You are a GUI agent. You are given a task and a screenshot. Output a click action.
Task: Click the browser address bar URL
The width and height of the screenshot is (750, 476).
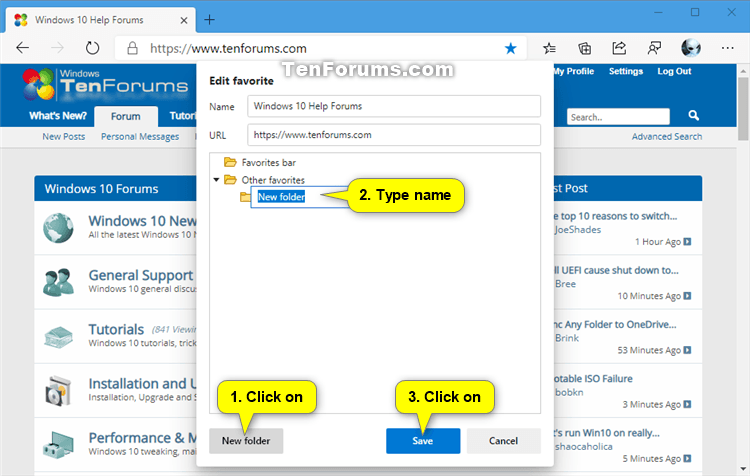click(228, 48)
